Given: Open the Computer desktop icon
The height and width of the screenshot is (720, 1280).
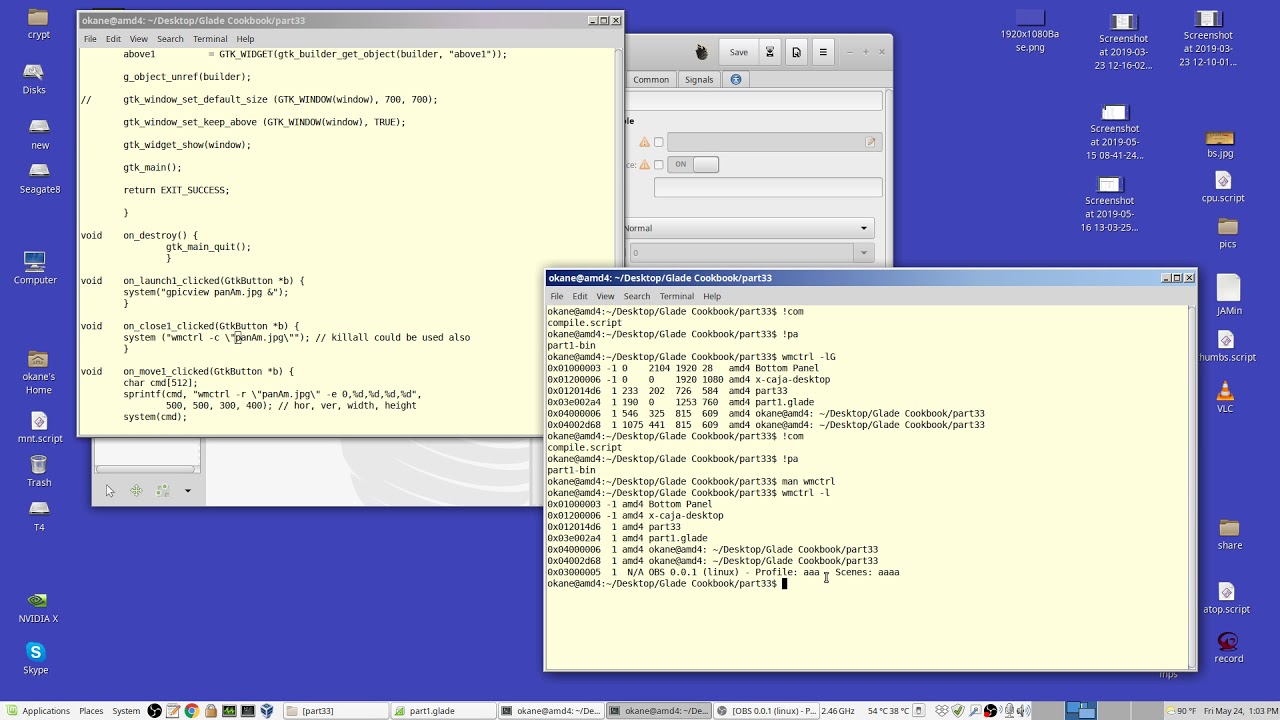Looking at the screenshot, I should coord(35,268).
